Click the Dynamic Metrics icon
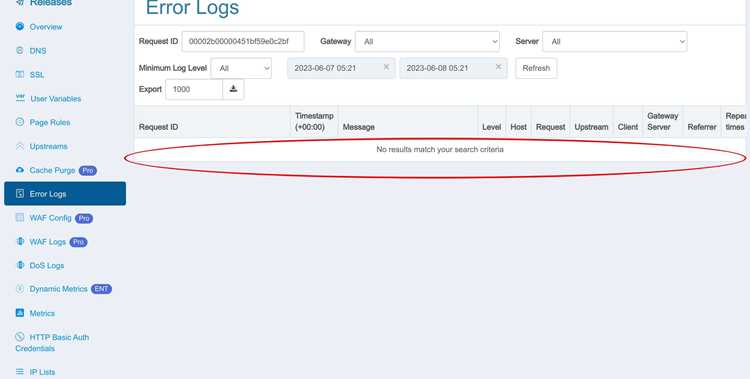Screen dimensions: 750x379 click(20, 289)
